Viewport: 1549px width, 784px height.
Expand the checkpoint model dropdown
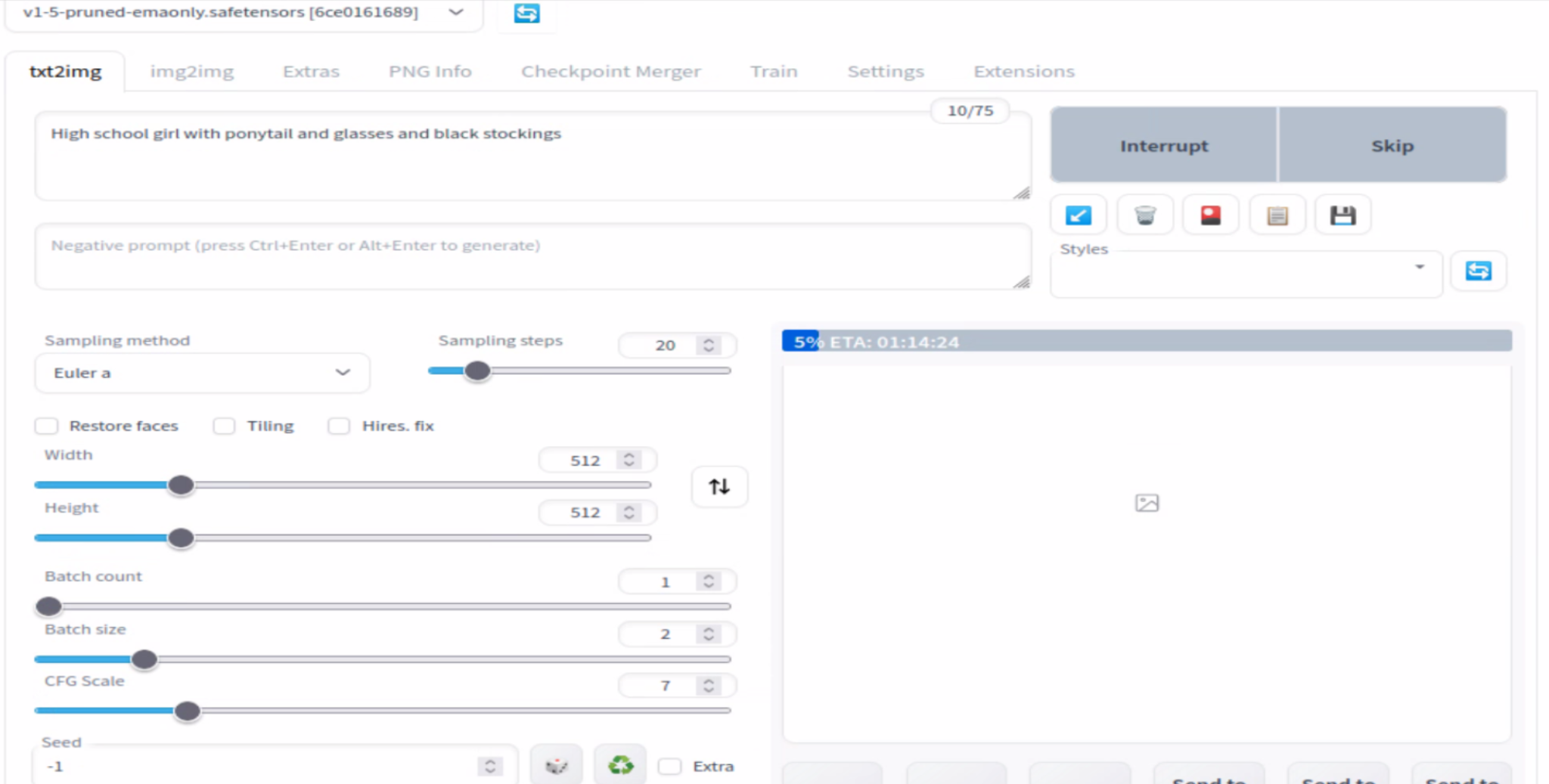click(x=244, y=13)
